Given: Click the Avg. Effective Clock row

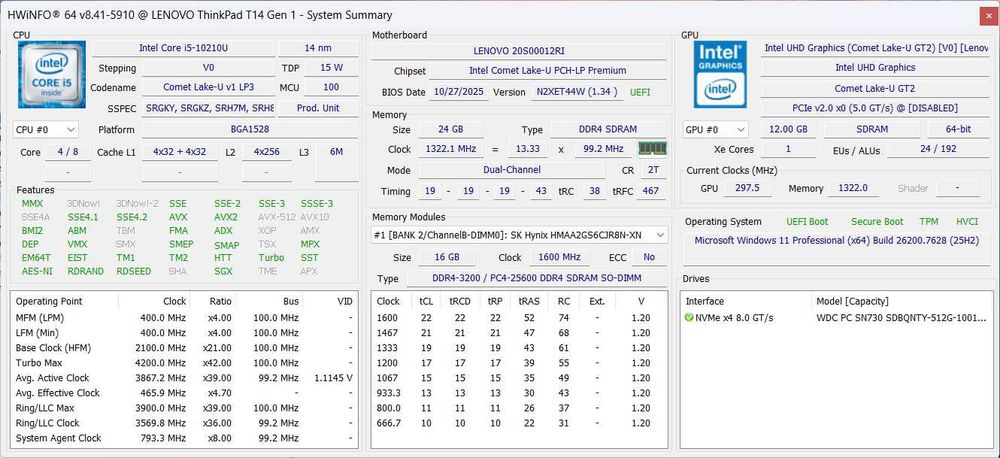Looking at the screenshot, I should point(184,394).
